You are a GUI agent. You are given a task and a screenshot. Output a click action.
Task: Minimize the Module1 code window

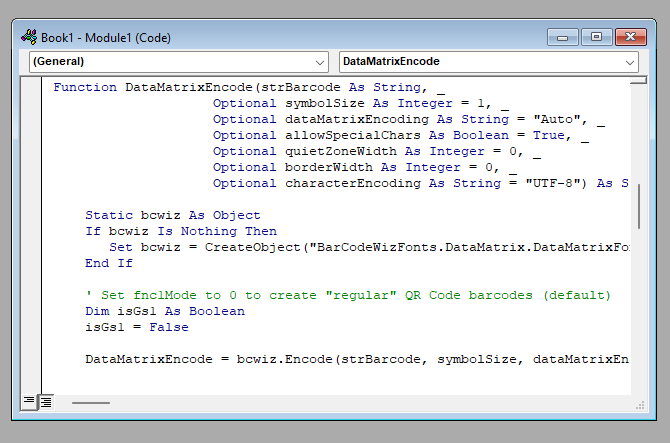pos(562,37)
